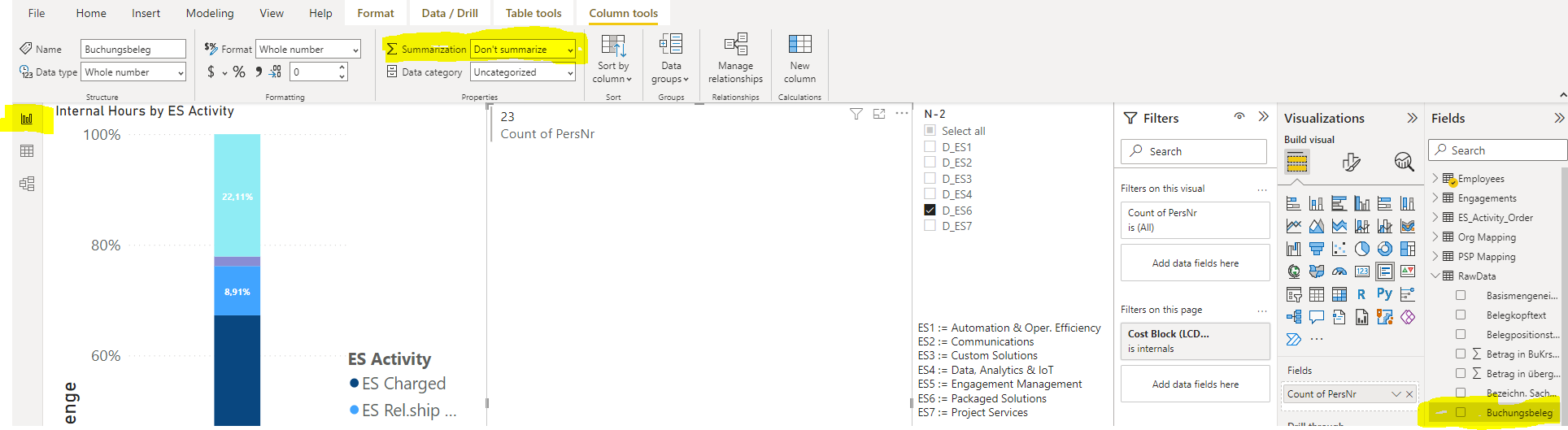
Task: Click Sort by column button
Action: click(x=612, y=59)
